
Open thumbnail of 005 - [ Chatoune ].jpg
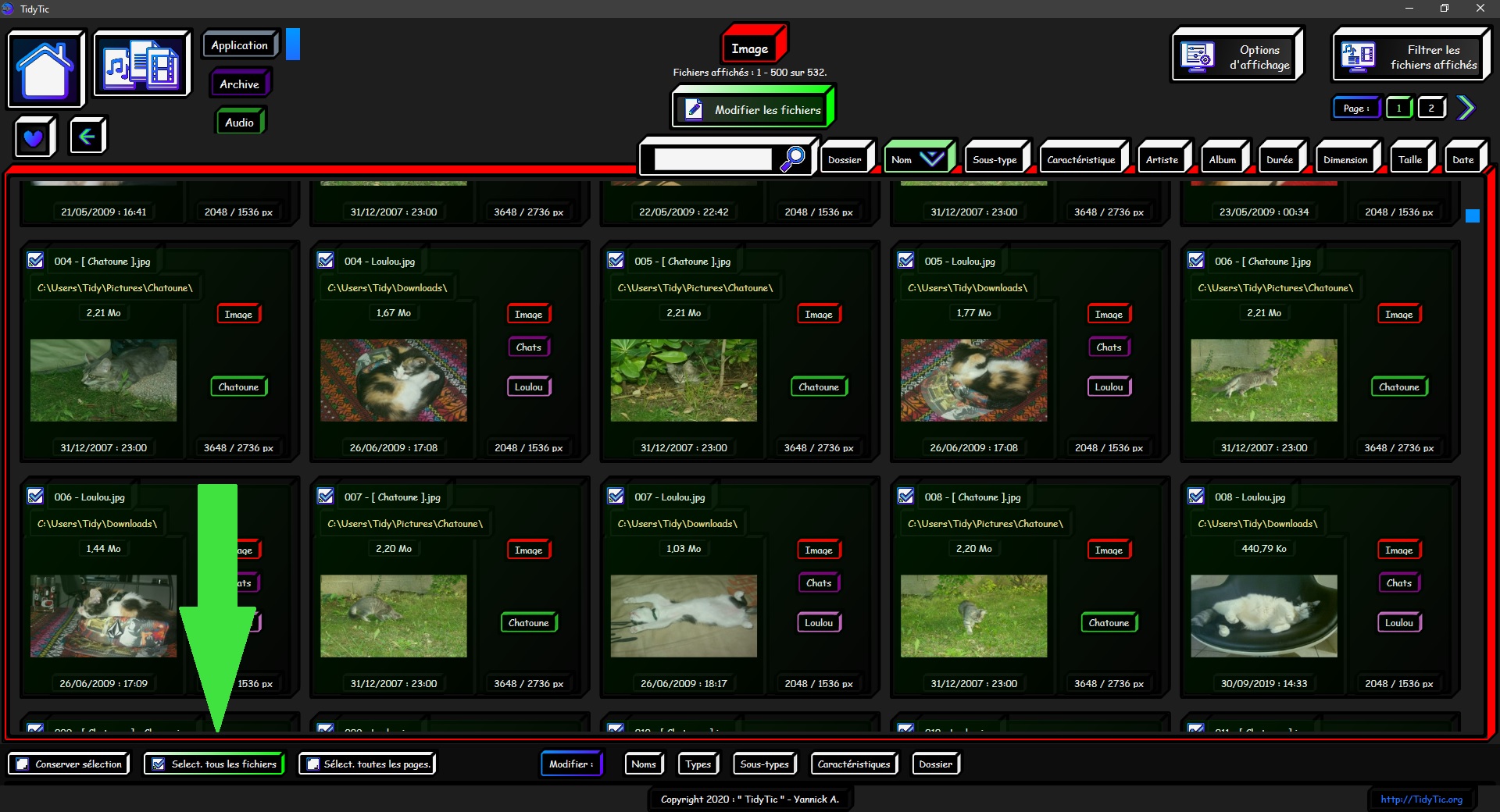(684, 380)
